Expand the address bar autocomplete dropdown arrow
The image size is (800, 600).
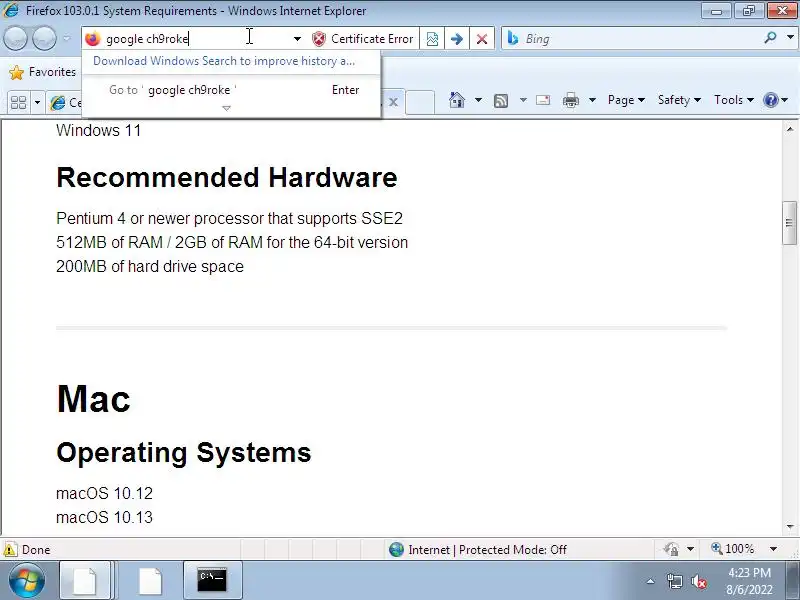pos(297,39)
